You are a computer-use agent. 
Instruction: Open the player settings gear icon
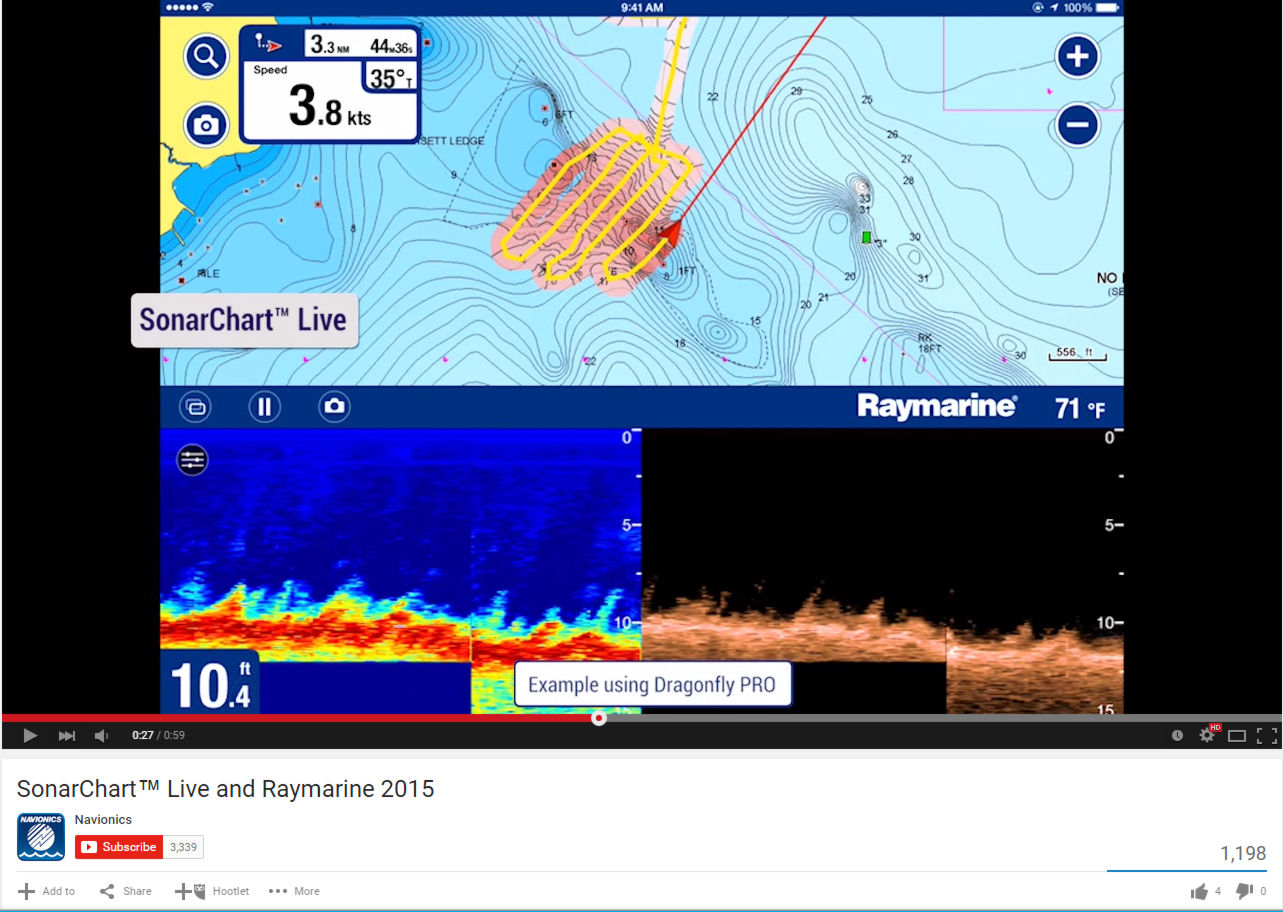1207,736
